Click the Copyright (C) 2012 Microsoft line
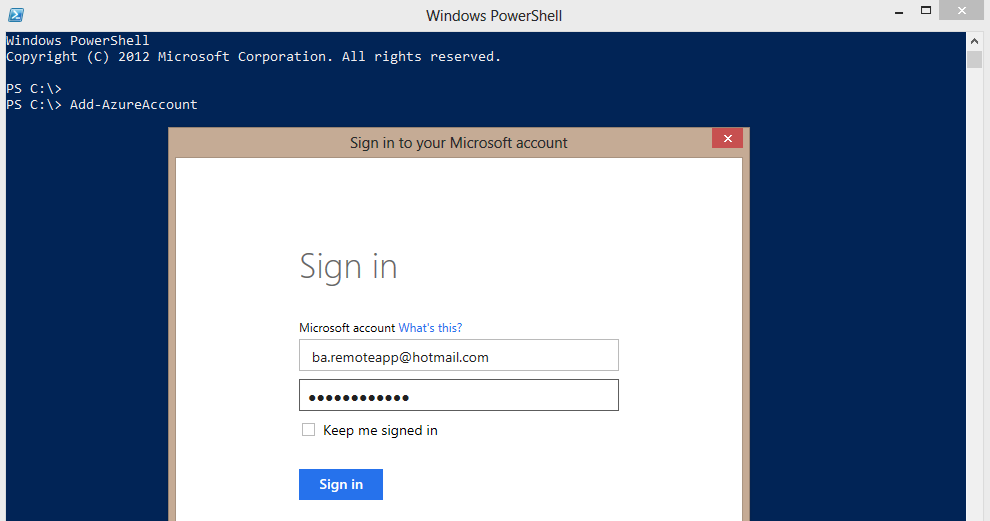 point(253,57)
